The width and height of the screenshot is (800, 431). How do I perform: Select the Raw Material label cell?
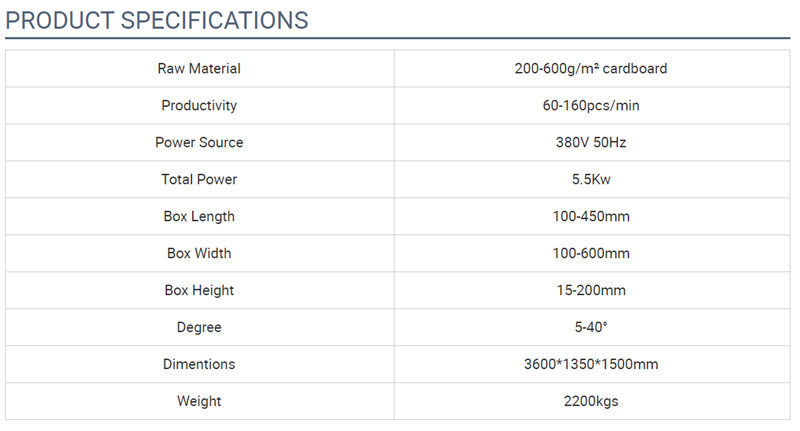199,68
